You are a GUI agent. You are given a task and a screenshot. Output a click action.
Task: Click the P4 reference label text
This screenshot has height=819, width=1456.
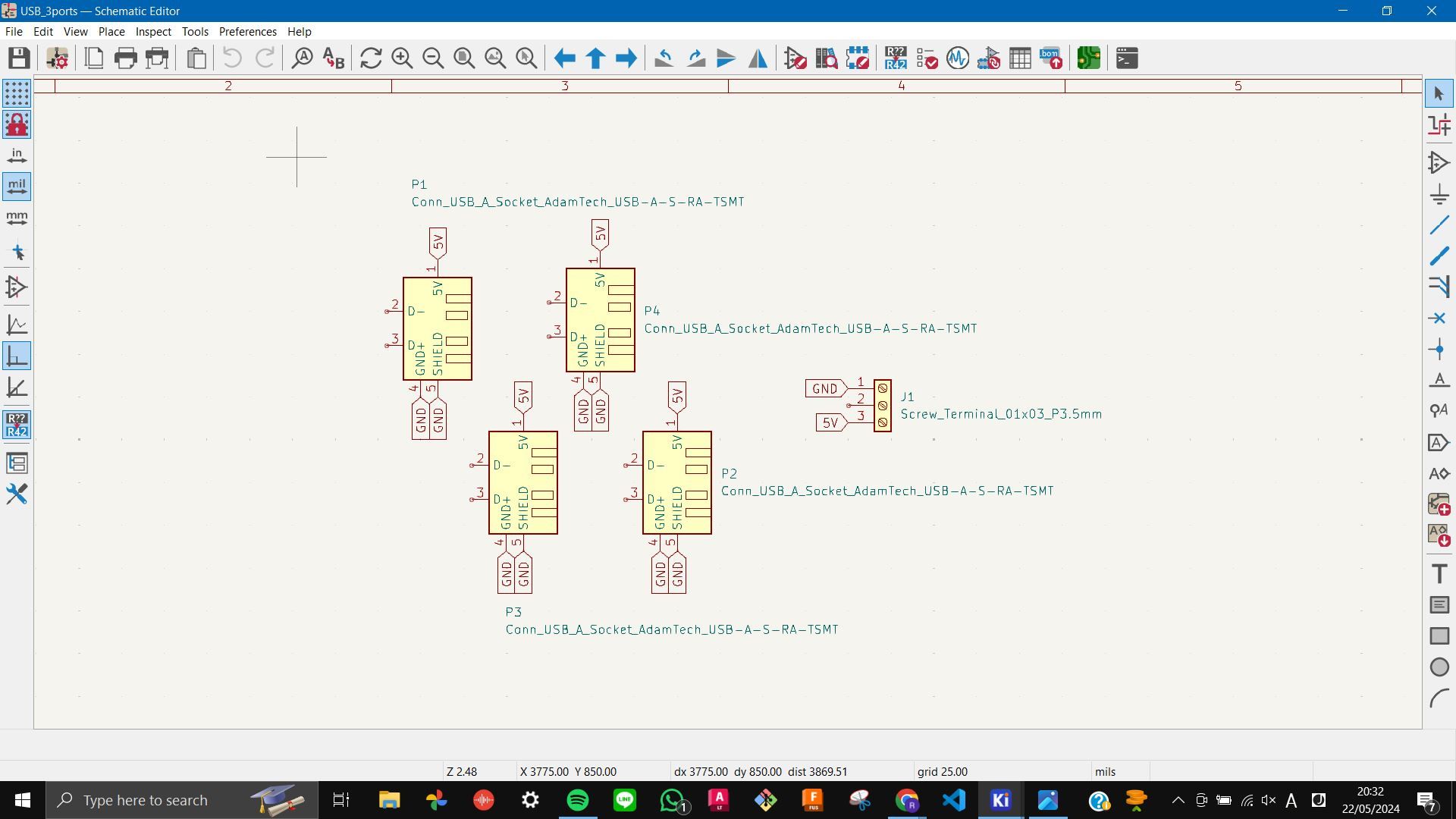652,311
